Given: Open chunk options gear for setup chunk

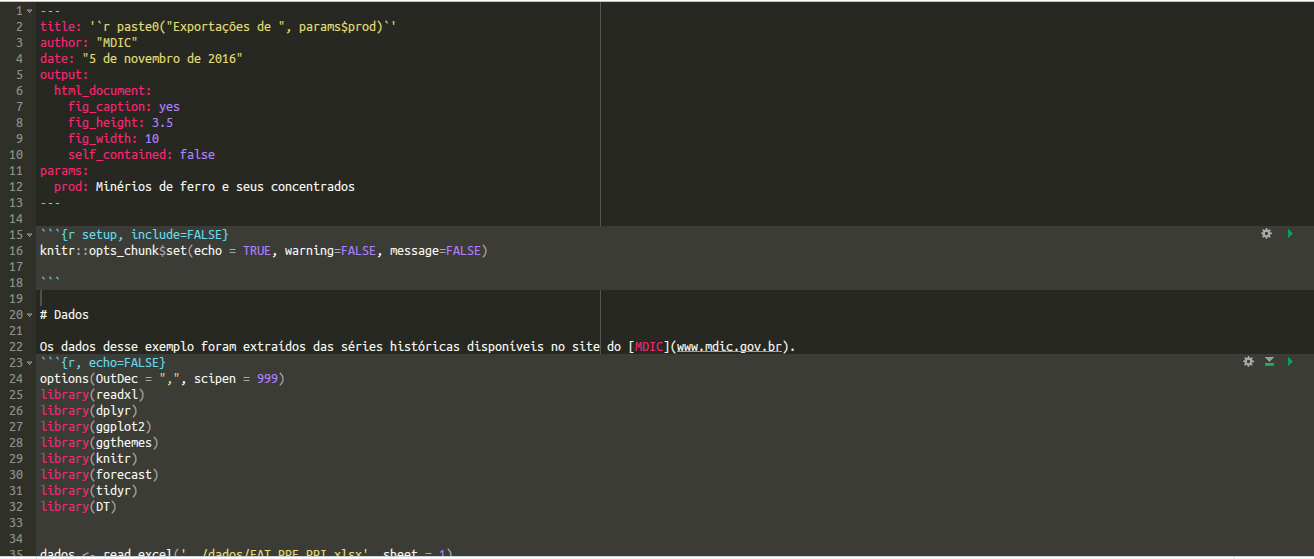Looking at the screenshot, I should [1266, 234].
